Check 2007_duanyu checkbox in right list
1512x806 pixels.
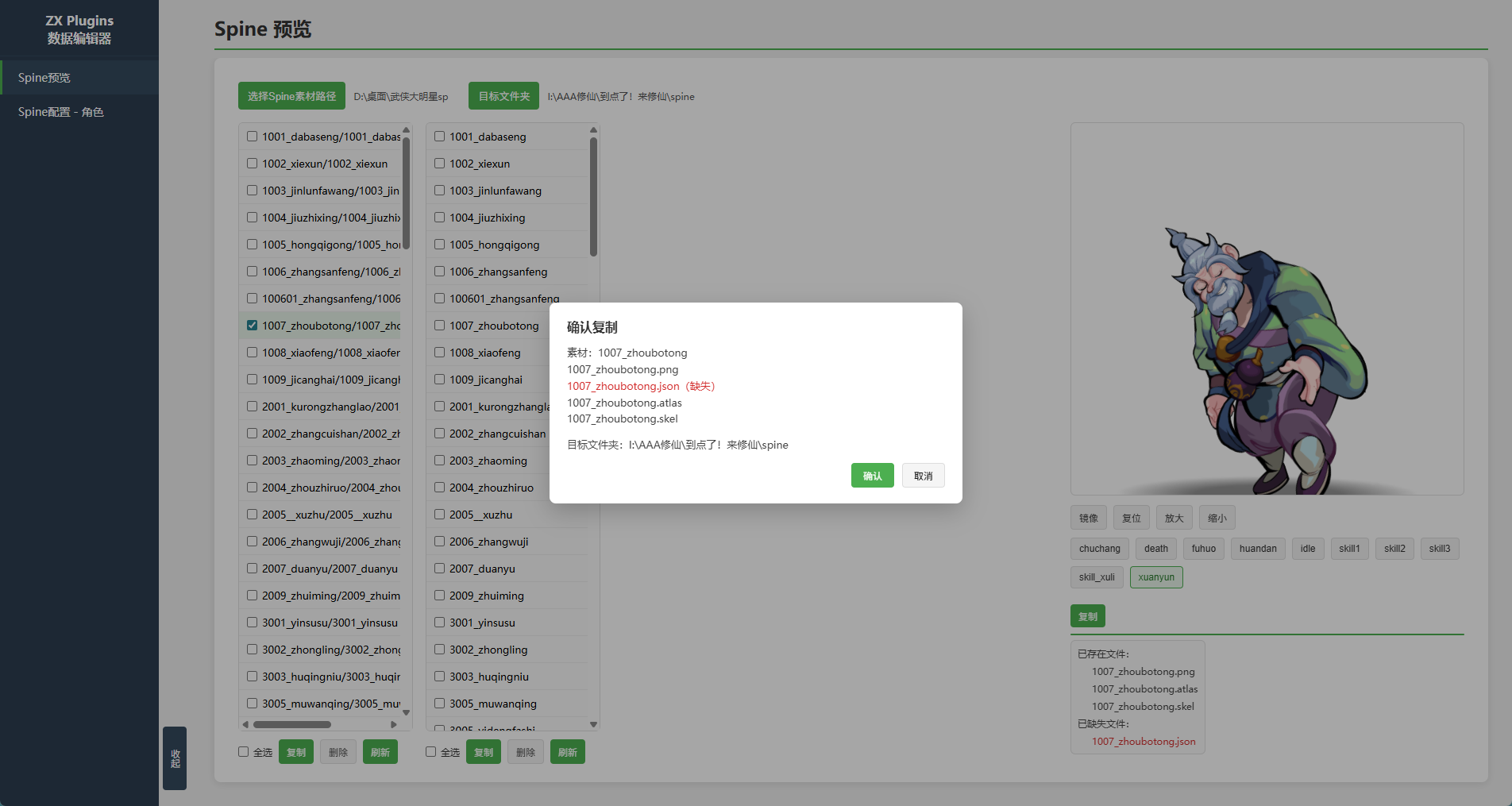coord(439,569)
